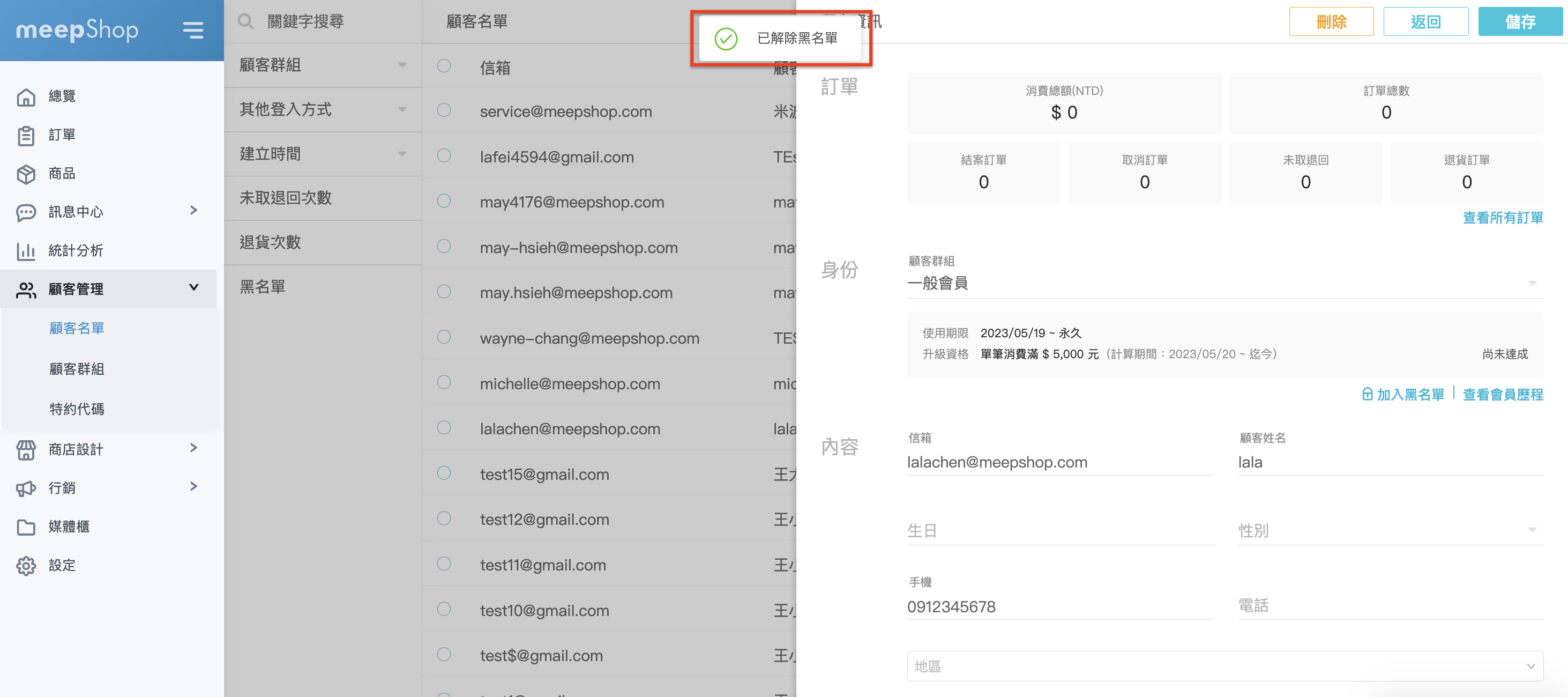Click the 儲存 save button
This screenshot has width=1568, height=697.
[1519, 22]
